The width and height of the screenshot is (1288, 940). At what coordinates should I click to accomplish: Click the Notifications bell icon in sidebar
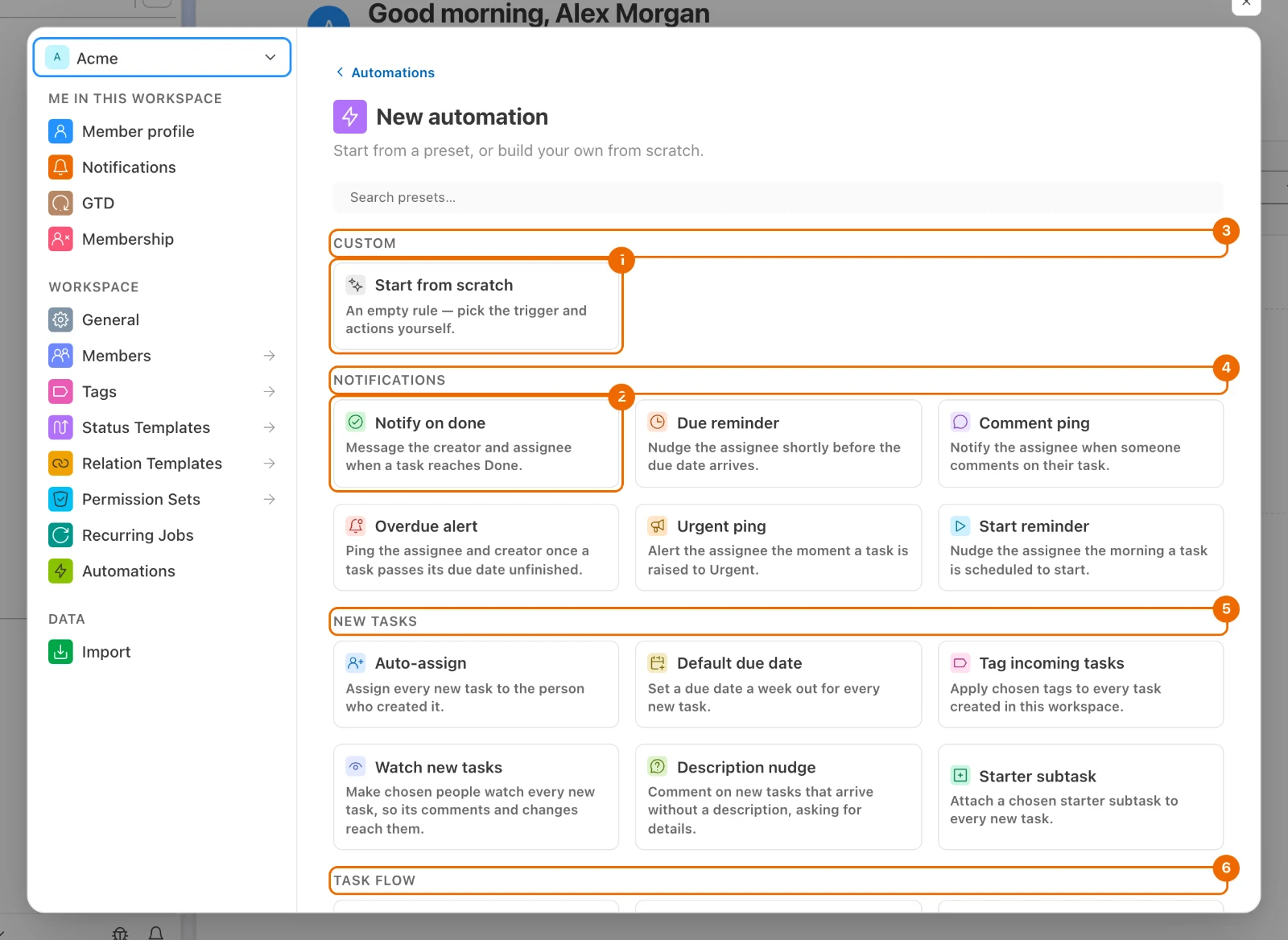[x=60, y=167]
